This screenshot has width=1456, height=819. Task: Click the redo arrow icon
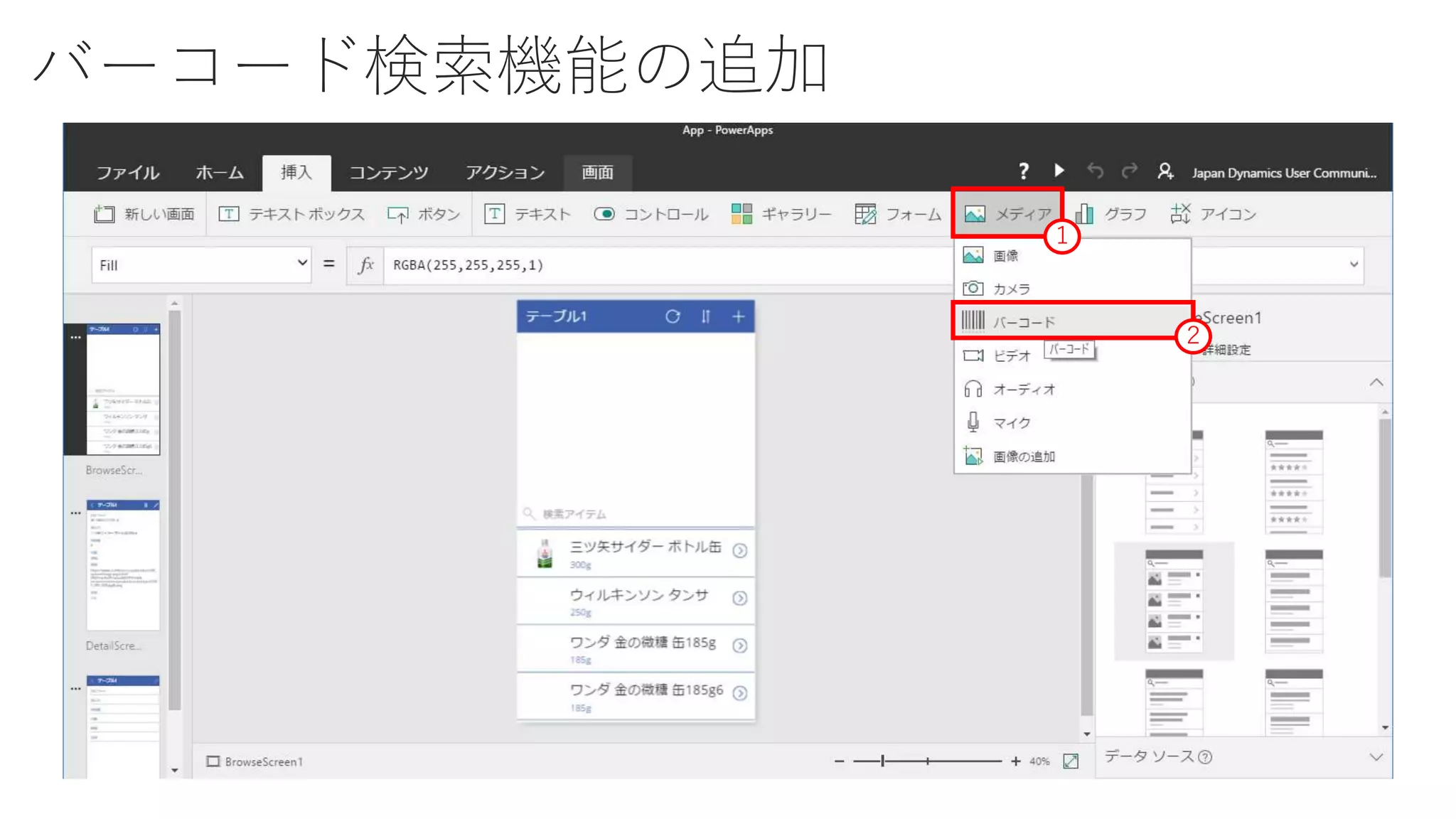point(1129,171)
